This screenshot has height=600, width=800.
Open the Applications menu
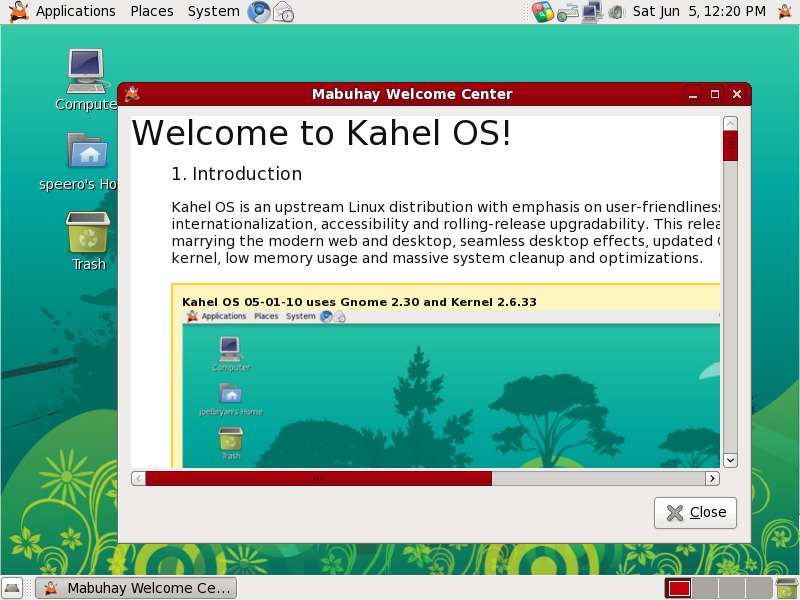tap(75, 11)
